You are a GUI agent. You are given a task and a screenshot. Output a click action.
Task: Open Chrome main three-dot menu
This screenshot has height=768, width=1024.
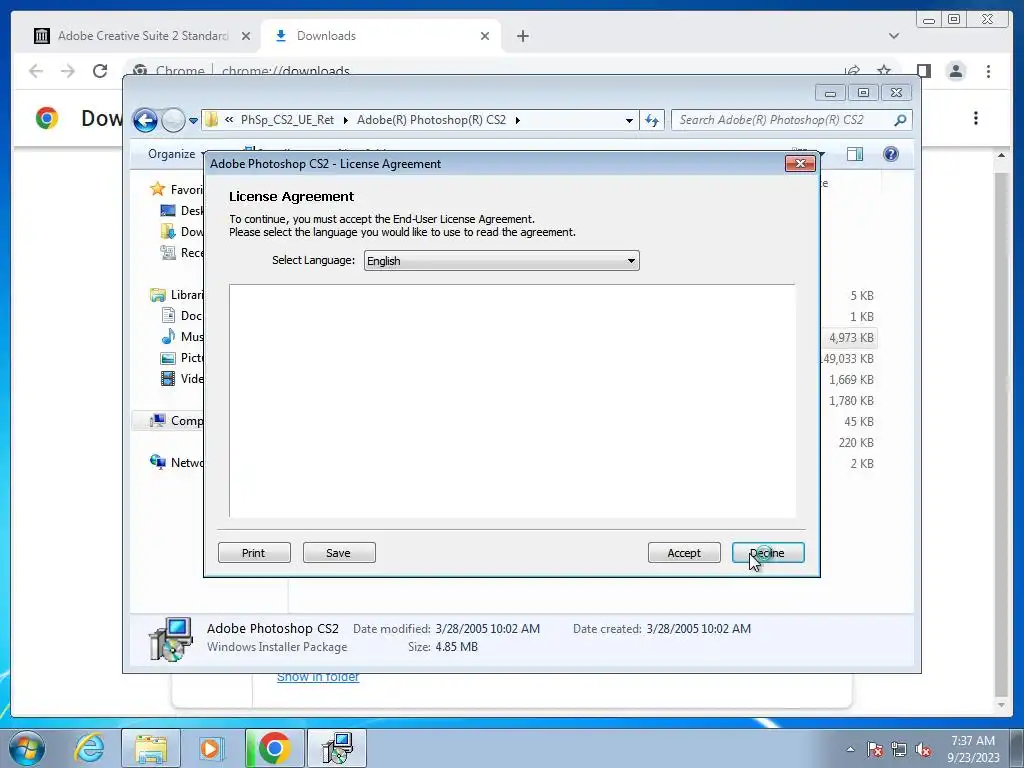click(x=988, y=71)
